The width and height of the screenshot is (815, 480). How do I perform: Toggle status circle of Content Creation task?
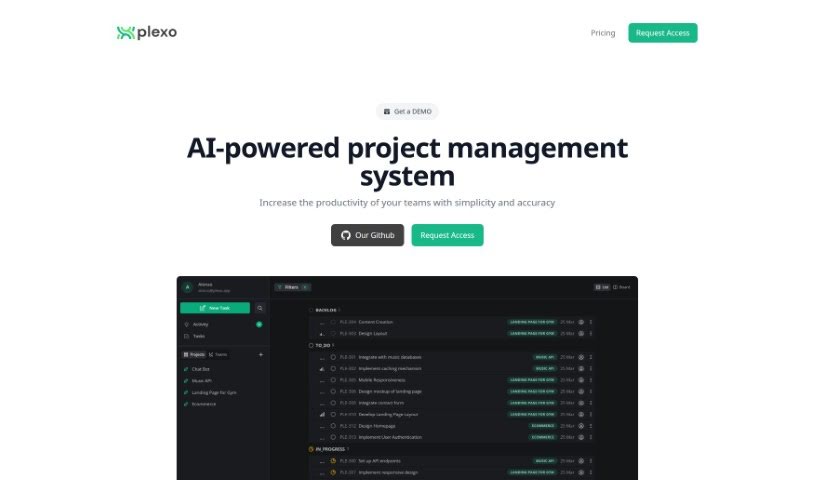(x=333, y=322)
